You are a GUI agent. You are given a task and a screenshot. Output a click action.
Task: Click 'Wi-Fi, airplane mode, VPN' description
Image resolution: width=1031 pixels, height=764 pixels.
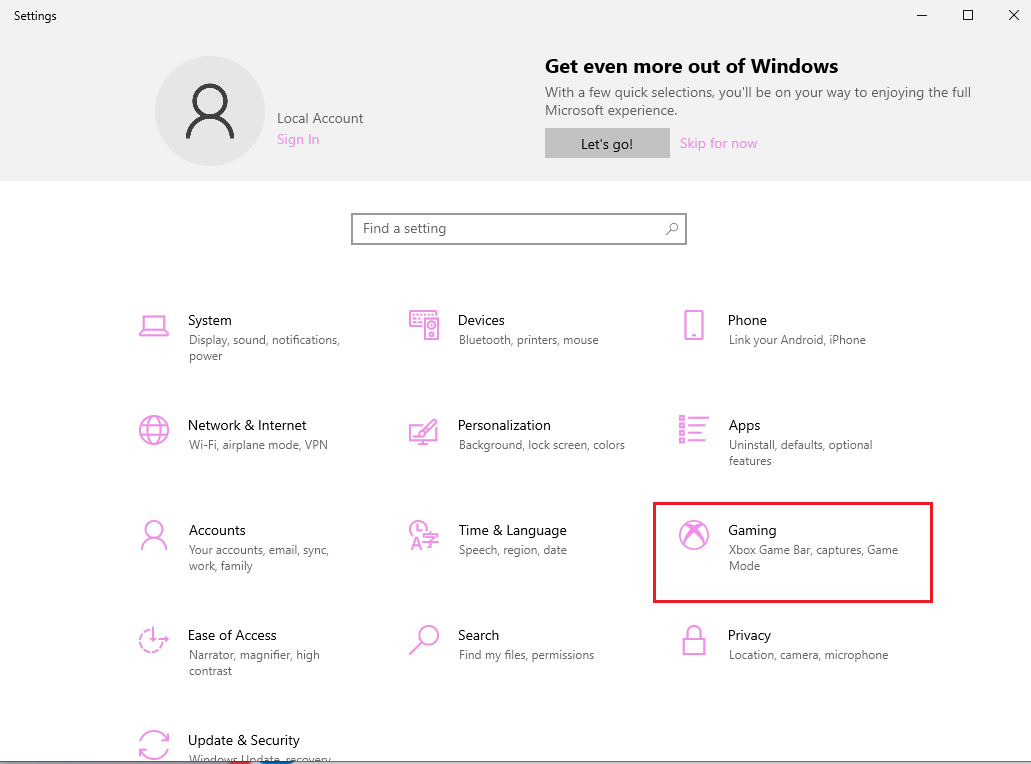(x=258, y=445)
